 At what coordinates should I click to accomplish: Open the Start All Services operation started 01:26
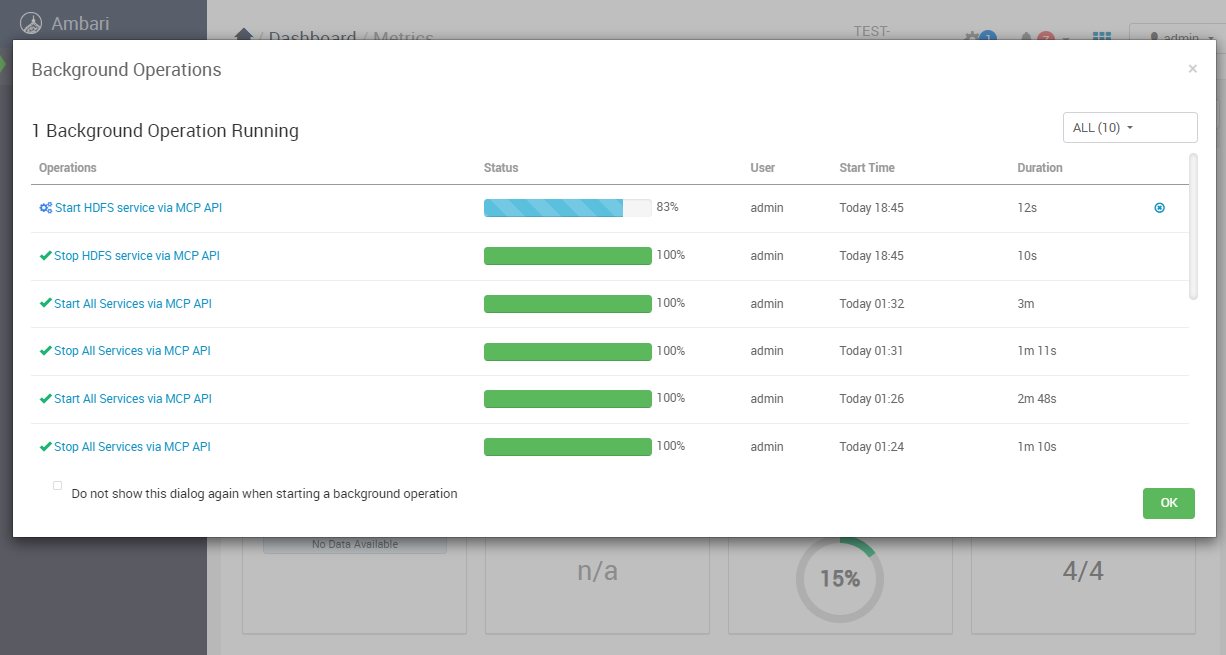(133, 399)
